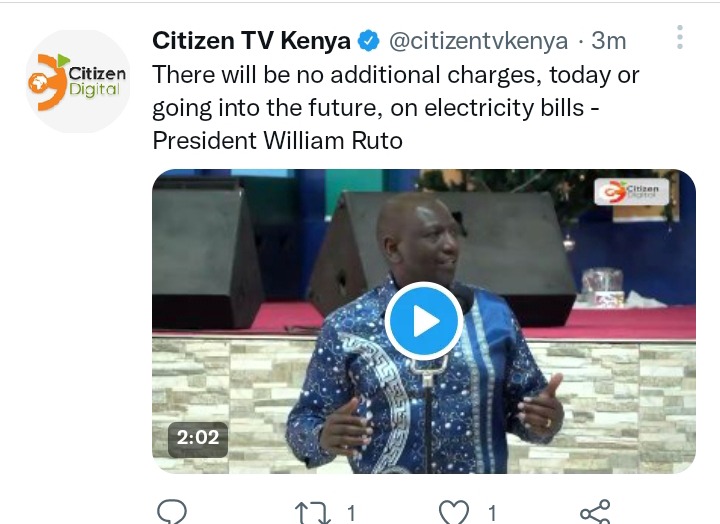Click the 2:02 video duration badge
The image size is (720, 524).
198,438
